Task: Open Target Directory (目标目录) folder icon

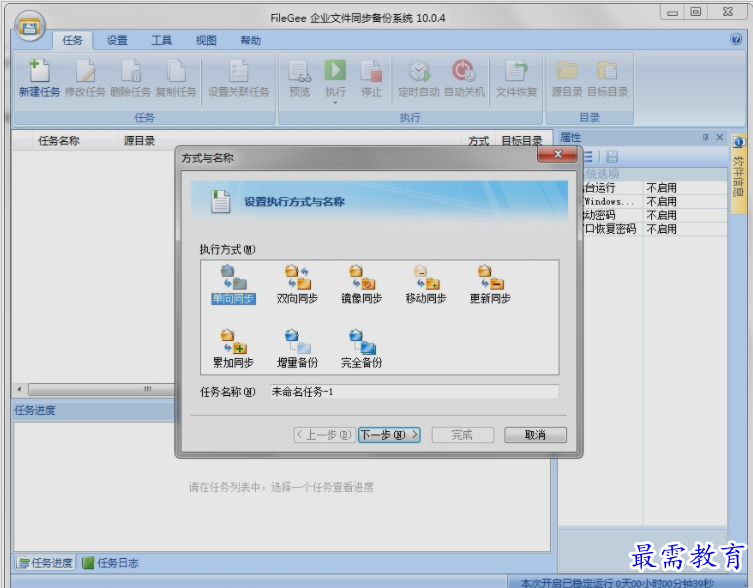Action: [x=607, y=78]
